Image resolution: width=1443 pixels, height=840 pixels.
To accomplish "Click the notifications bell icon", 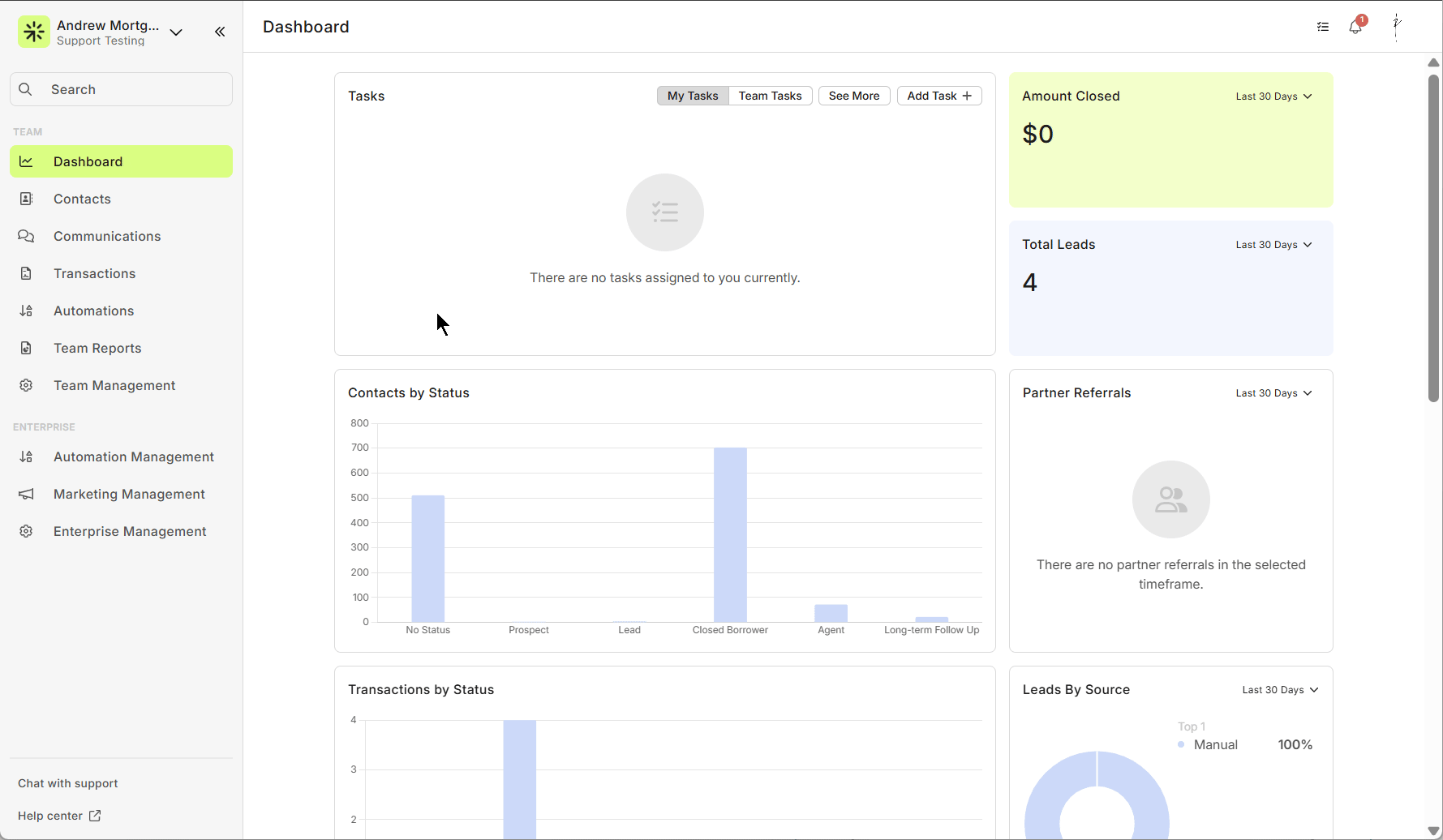I will 1355,27.
